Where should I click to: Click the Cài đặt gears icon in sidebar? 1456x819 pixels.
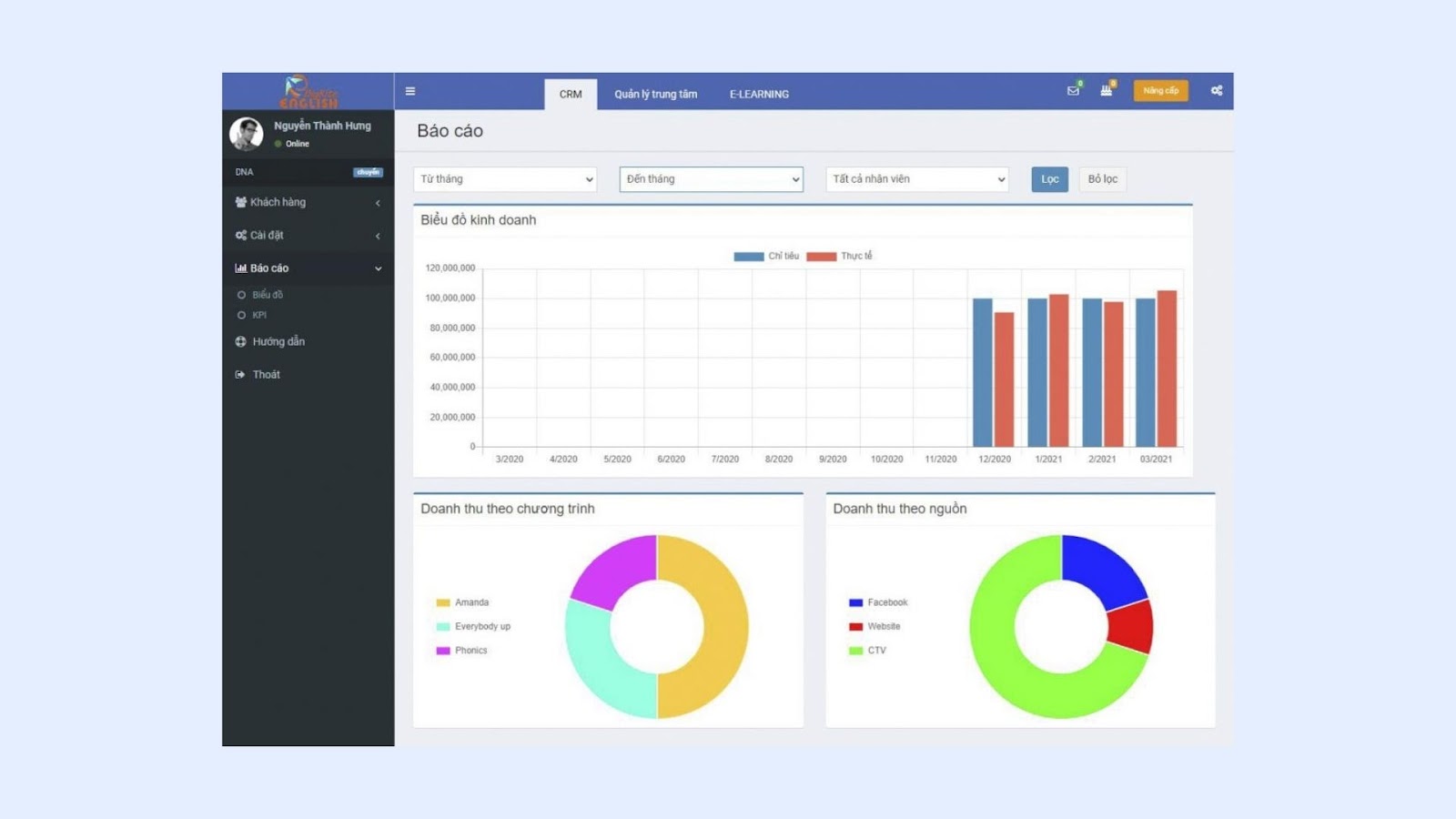[x=241, y=235]
